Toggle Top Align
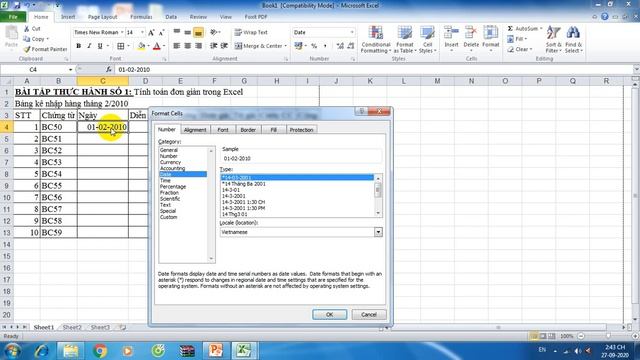Screen dimensions: 640x360 (176, 33)
